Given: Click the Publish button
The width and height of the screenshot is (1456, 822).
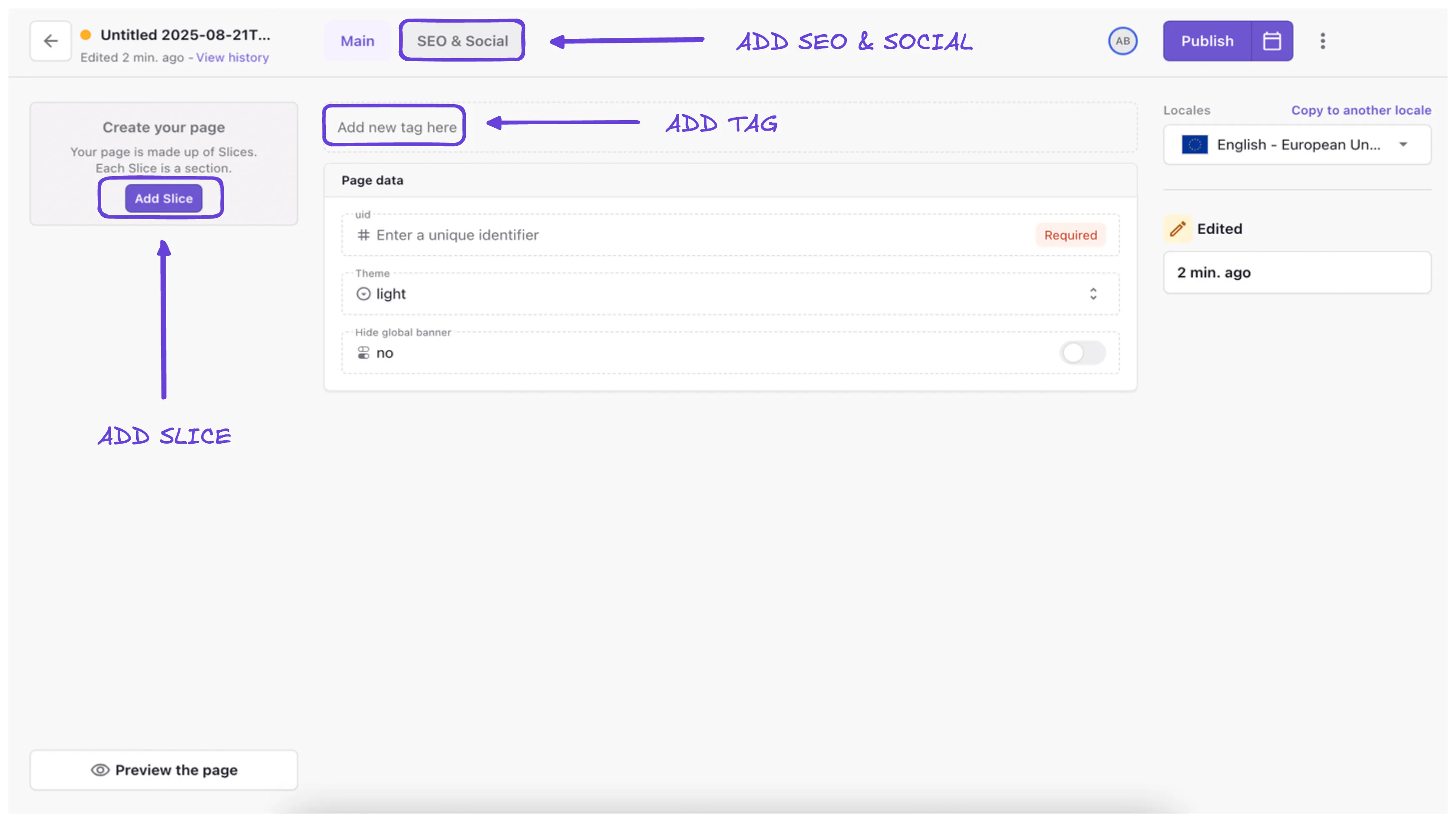Looking at the screenshot, I should [x=1207, y=41].
